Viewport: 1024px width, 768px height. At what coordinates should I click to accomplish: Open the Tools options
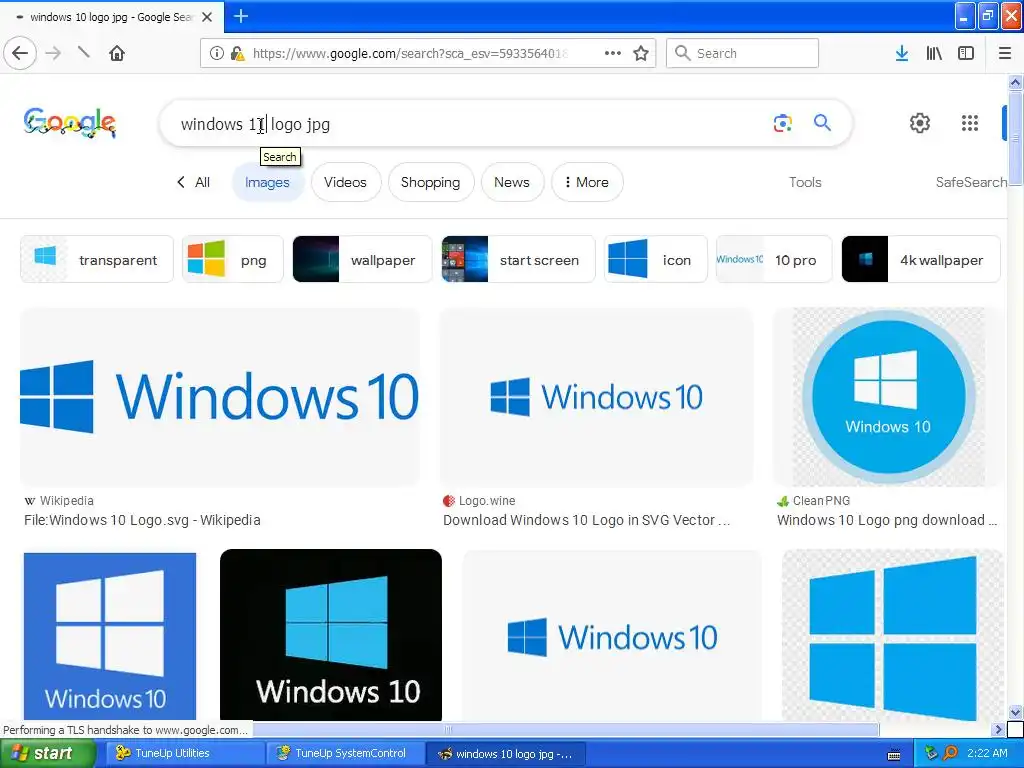click(805, 182)
